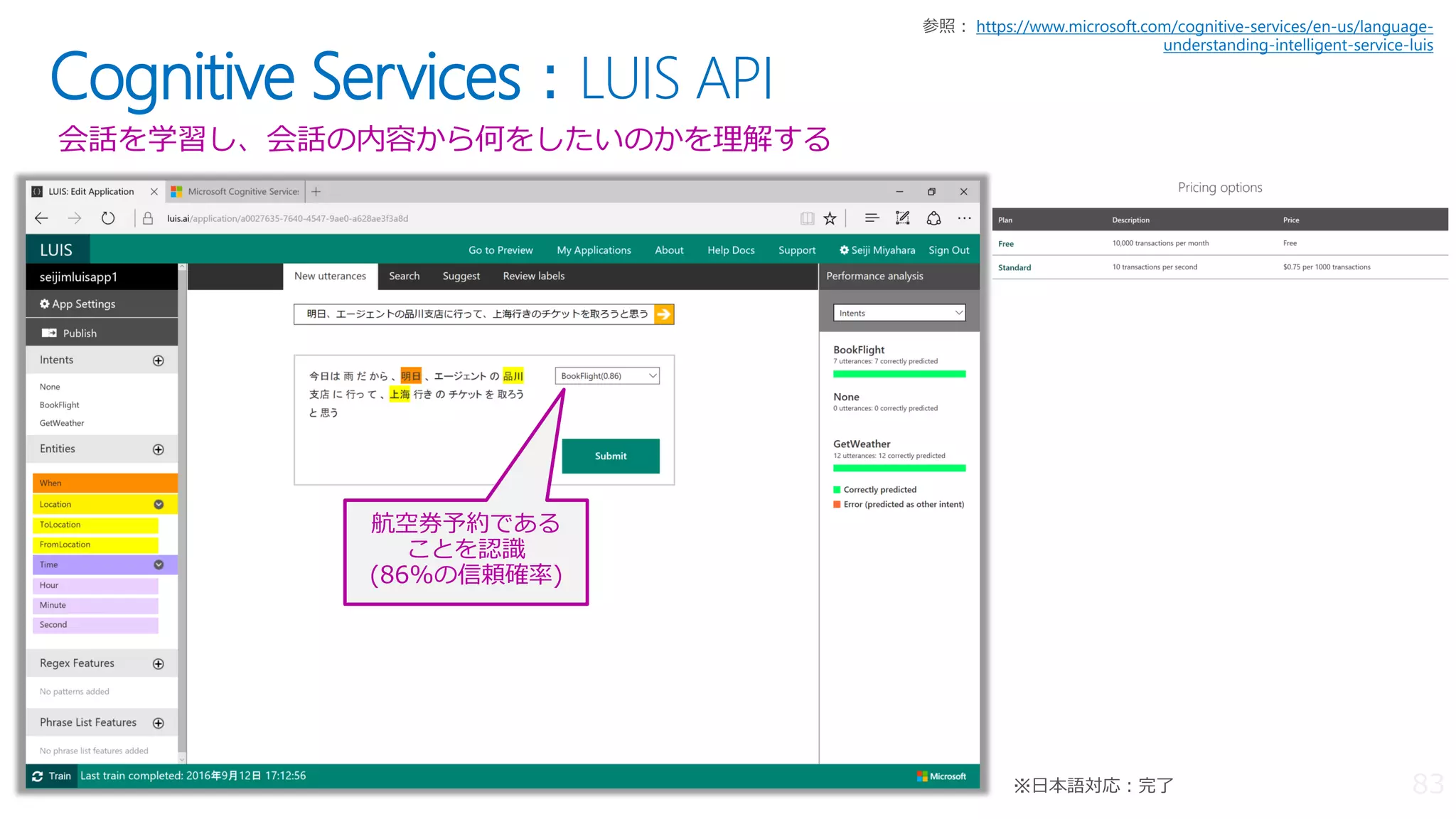Open the Review labels tab
This screenshot has width=1456, height=819.
point(533,276)
